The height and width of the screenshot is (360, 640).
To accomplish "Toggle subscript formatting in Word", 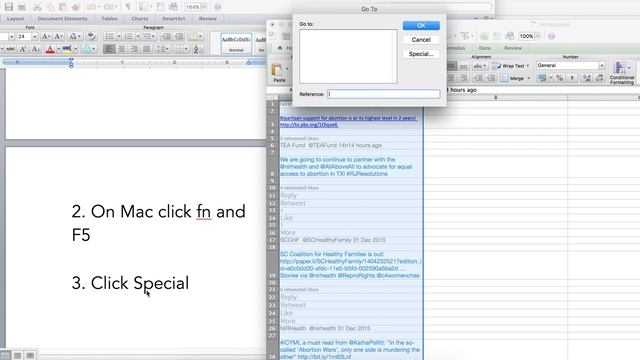I will coord(36,49).
